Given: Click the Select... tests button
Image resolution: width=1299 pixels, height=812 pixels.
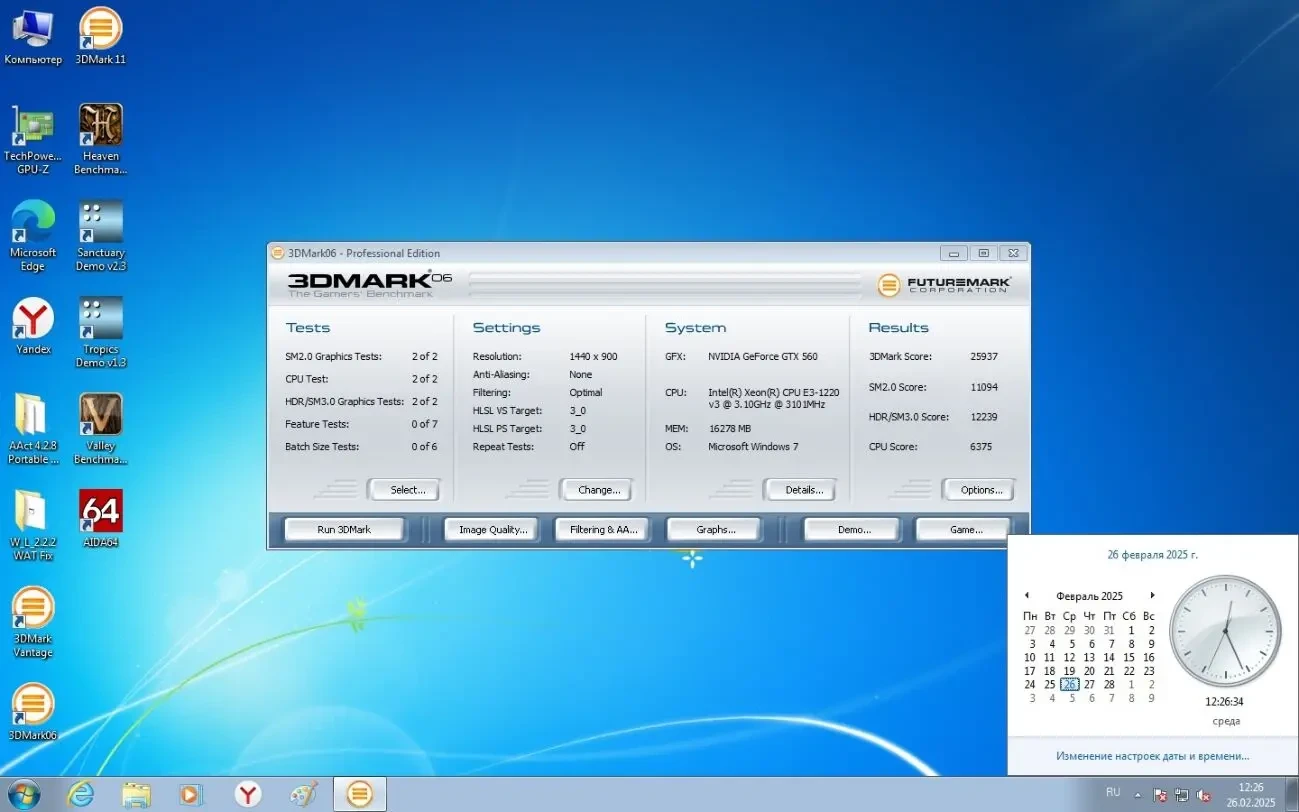Looking at the screenshot, I should point(407,490).
